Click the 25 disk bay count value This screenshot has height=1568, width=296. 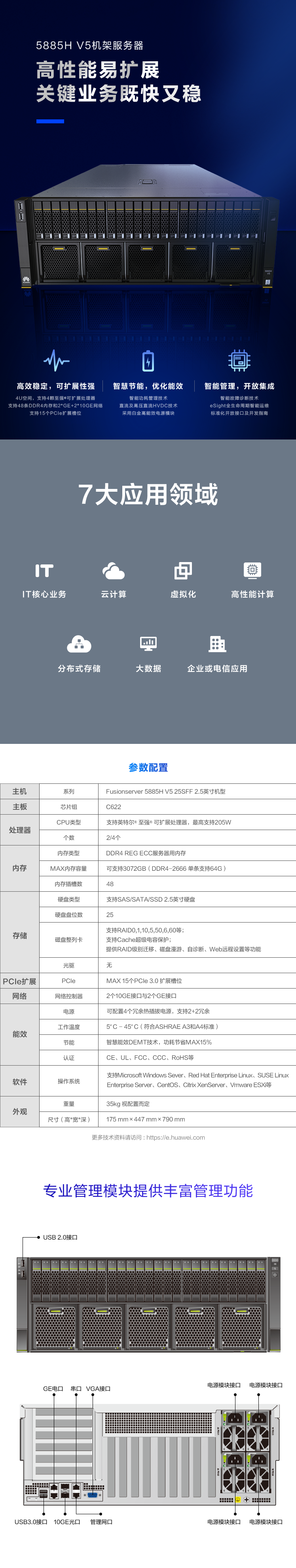[197, 914]
